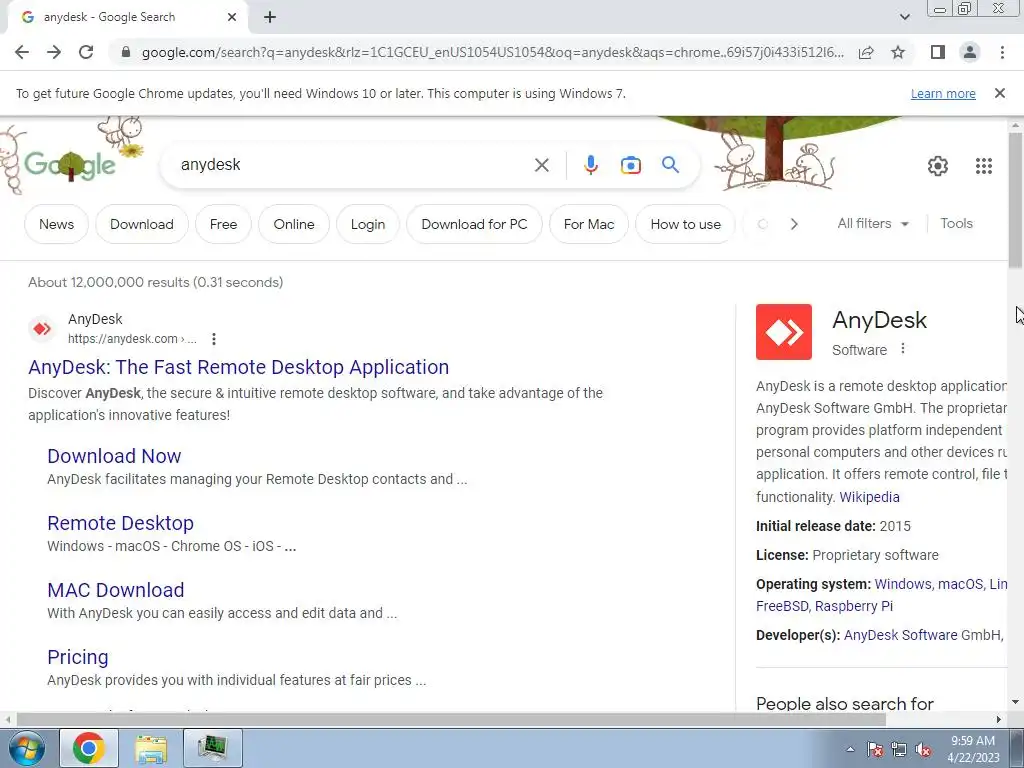The width and height of the screenshot is (1024, 768).
Task: Select the How to use chip
Action: click(686, 224)
